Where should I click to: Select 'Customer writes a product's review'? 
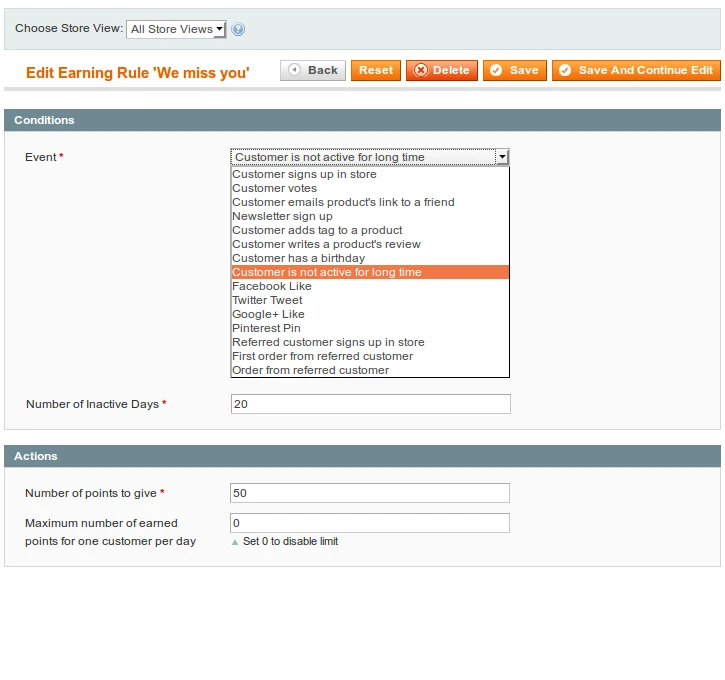click(x=326, y=244)
